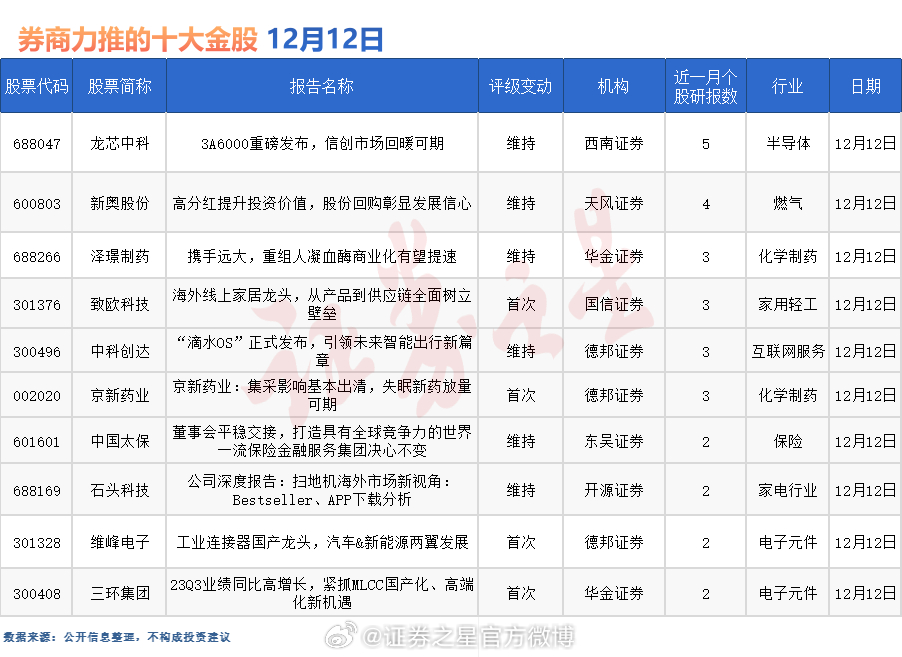This screenshot has height=657, width=902.
Task: Click industry 燃气
Action: point(788,203)
